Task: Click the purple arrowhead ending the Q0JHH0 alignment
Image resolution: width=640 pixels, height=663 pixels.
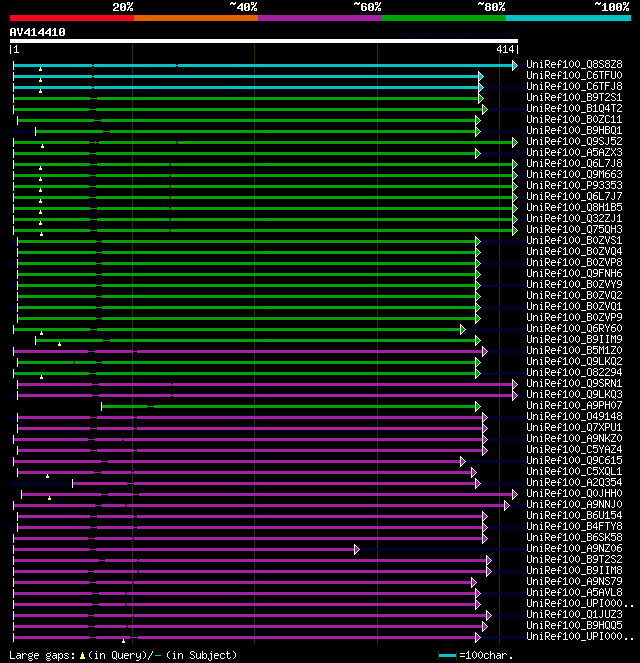Action: point(514,494)
